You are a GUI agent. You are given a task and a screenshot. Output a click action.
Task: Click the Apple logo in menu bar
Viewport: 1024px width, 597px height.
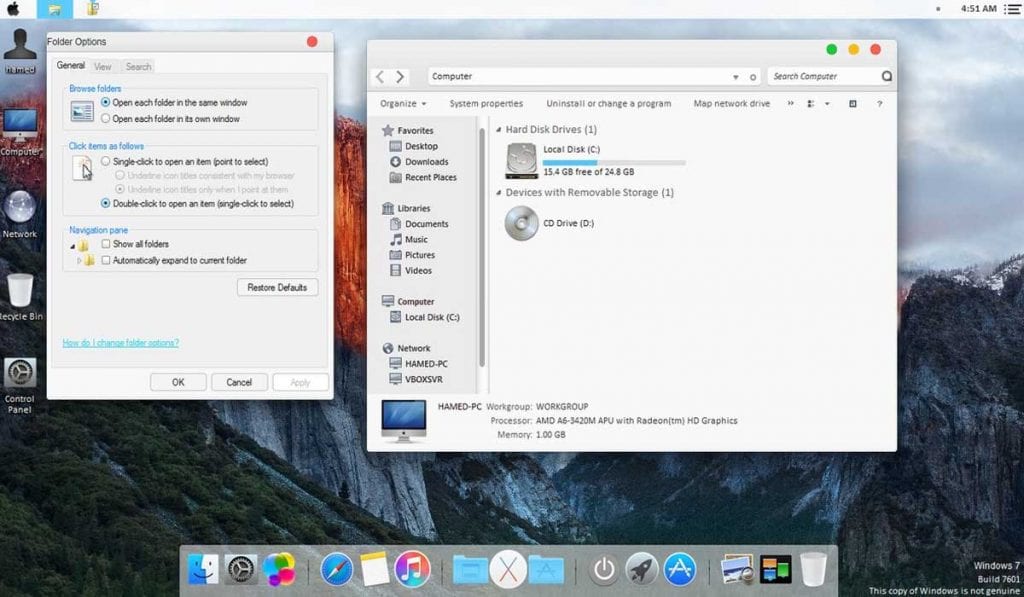click(x=12, y=8)
